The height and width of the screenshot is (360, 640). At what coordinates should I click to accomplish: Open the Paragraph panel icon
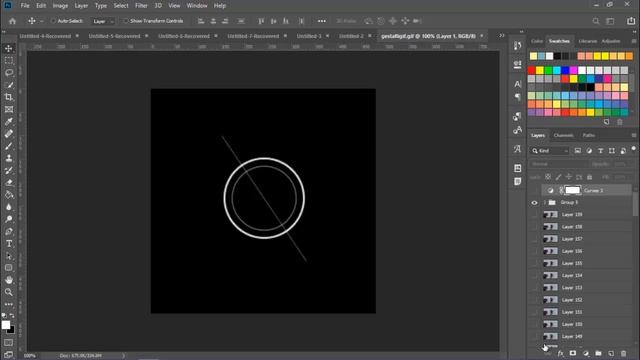[x=518, y=97]
